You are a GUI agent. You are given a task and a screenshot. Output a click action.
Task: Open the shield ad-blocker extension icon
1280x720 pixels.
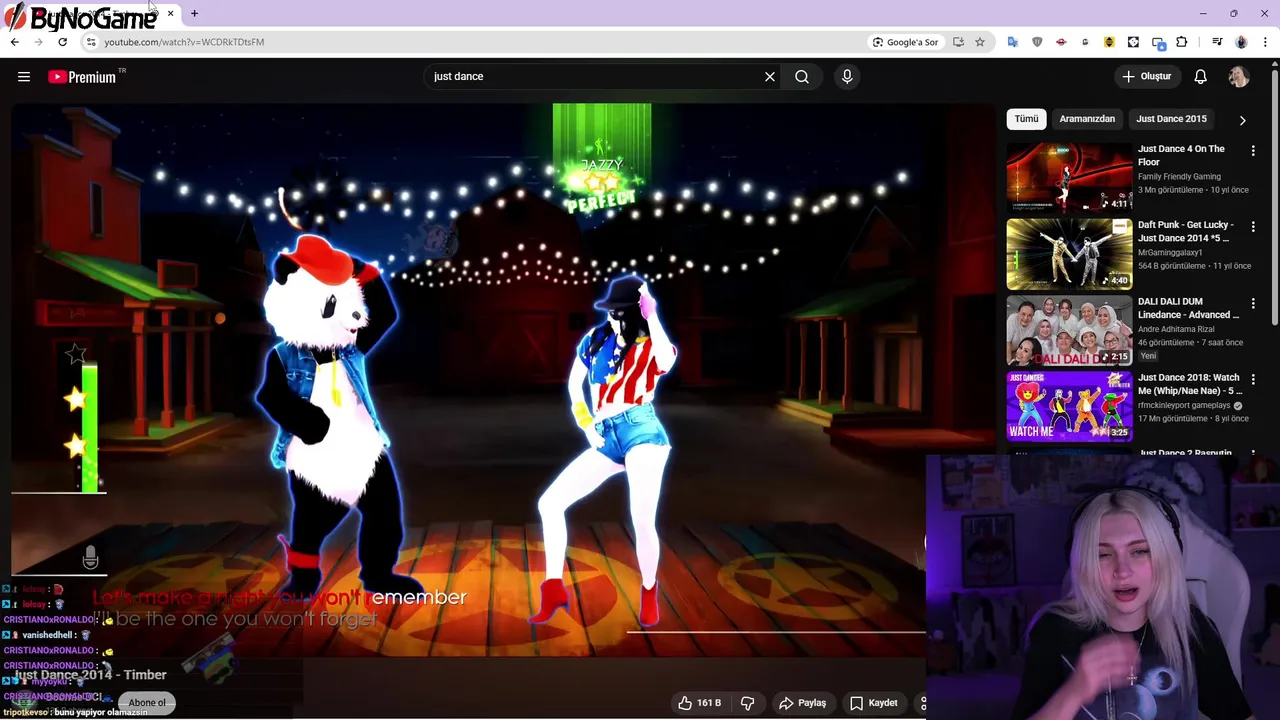pos(1037,42)
